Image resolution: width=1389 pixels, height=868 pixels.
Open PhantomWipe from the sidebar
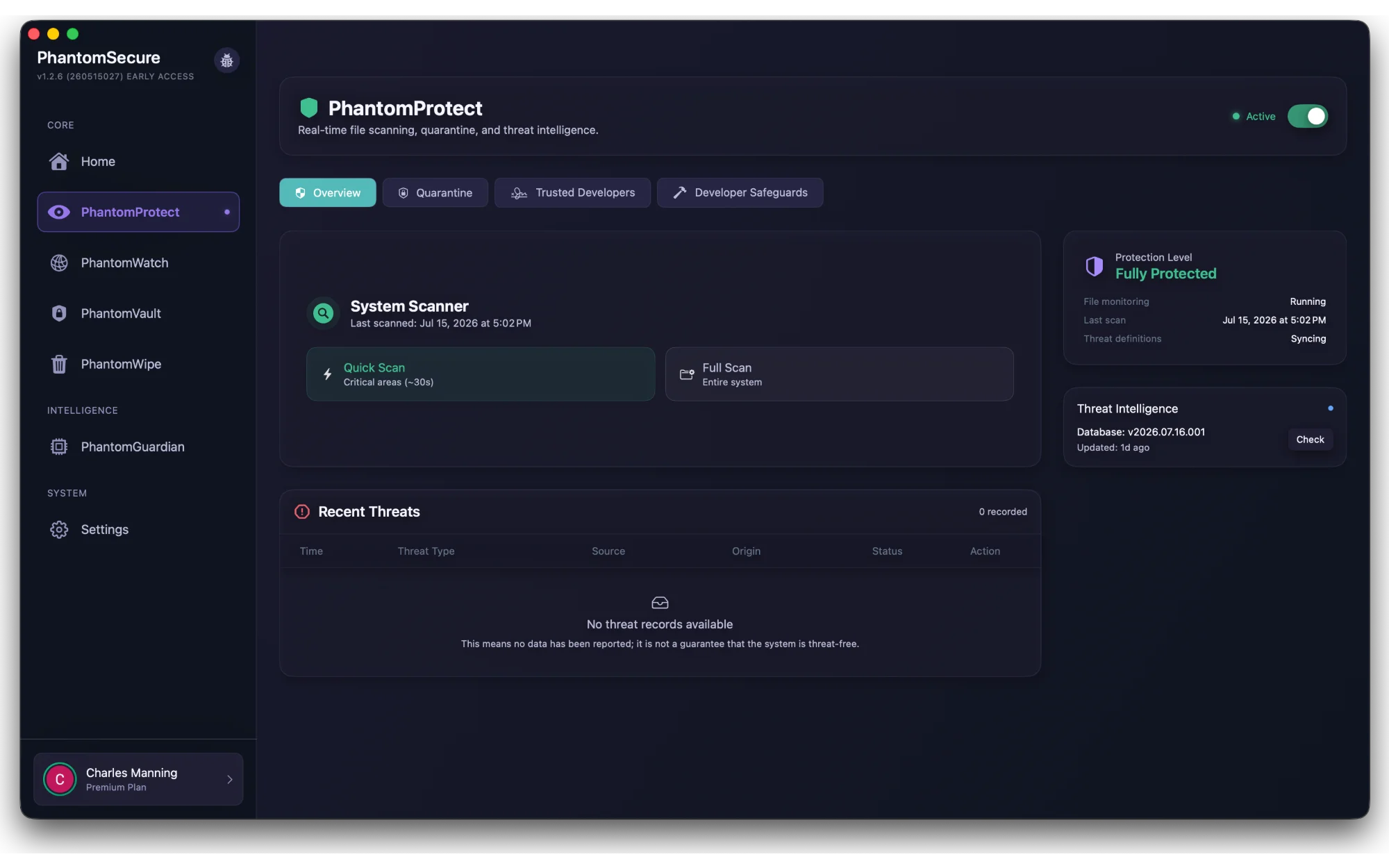[138, 364]
